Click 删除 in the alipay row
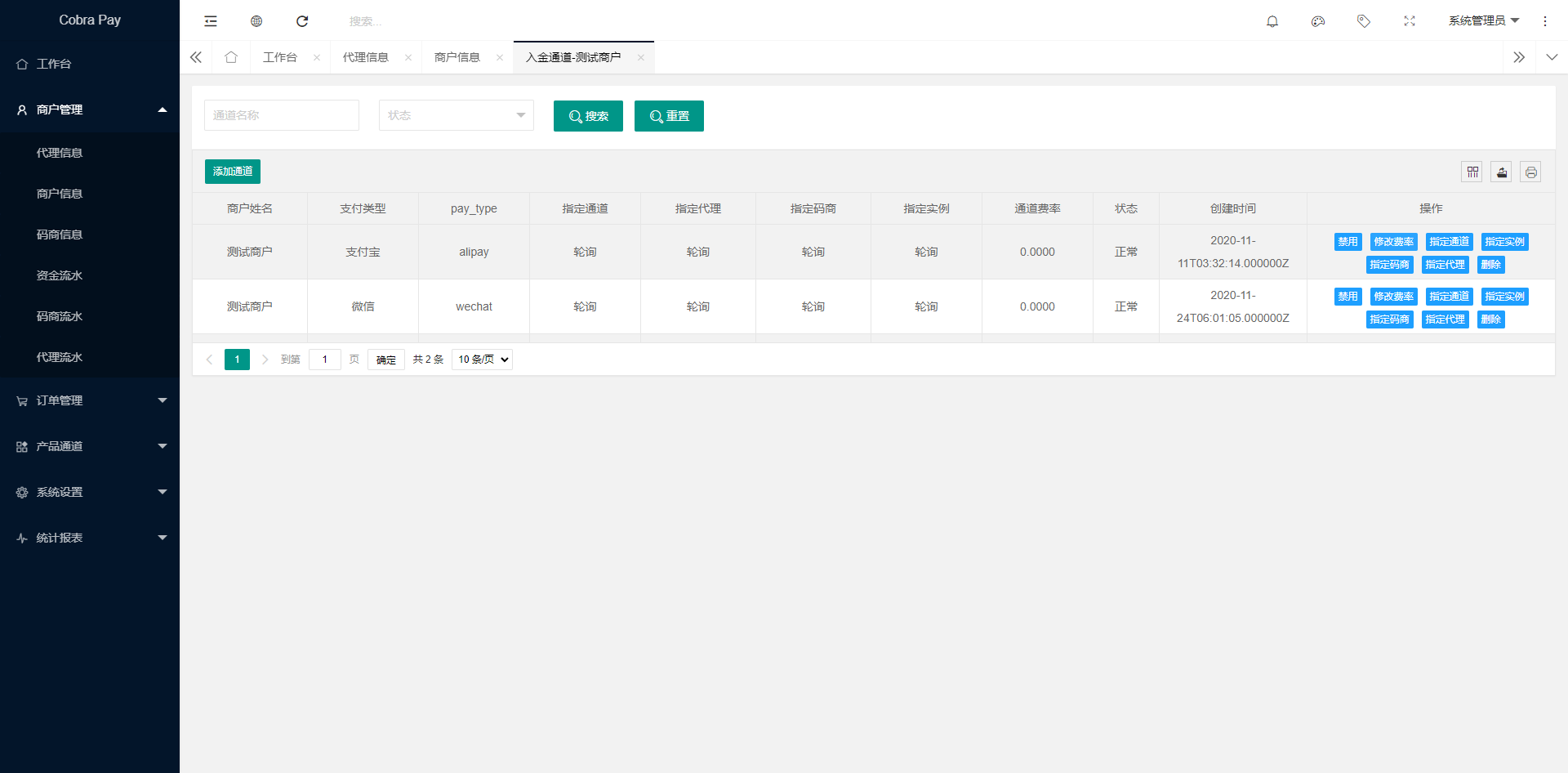Viewport: 1568px width, 773px height. (x=1491, y=265)
